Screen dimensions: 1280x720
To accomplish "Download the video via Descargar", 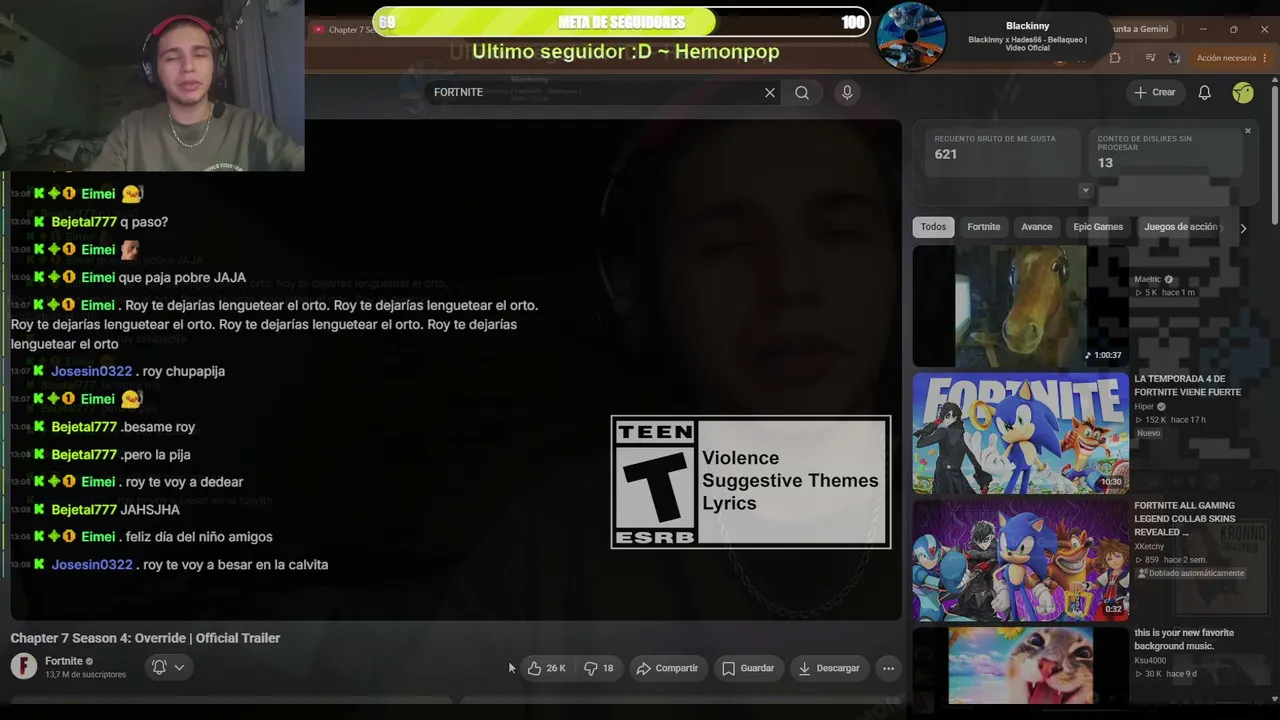I will pos(829,668).
